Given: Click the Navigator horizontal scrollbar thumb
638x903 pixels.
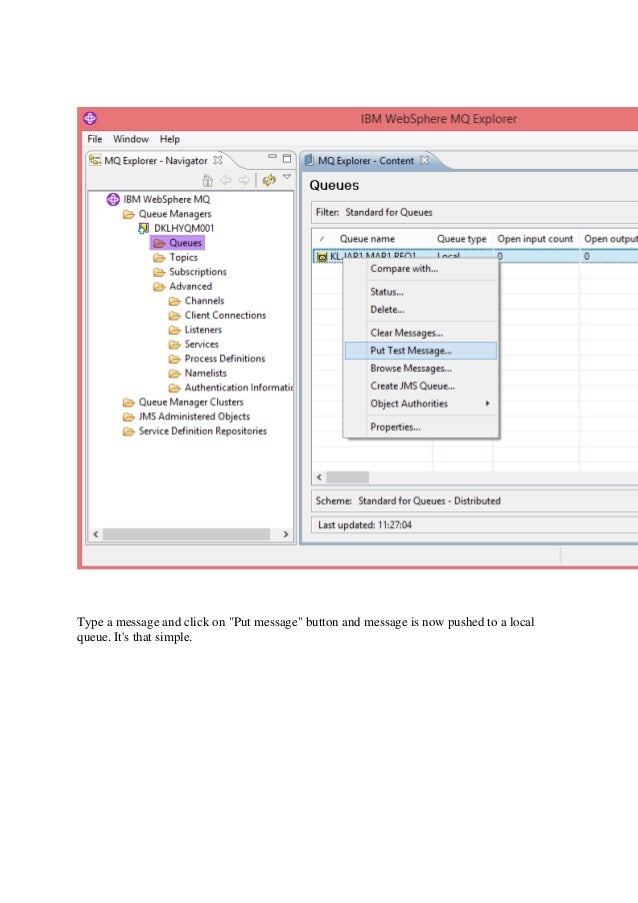Looking at the screenshot, I should [187, 534].
